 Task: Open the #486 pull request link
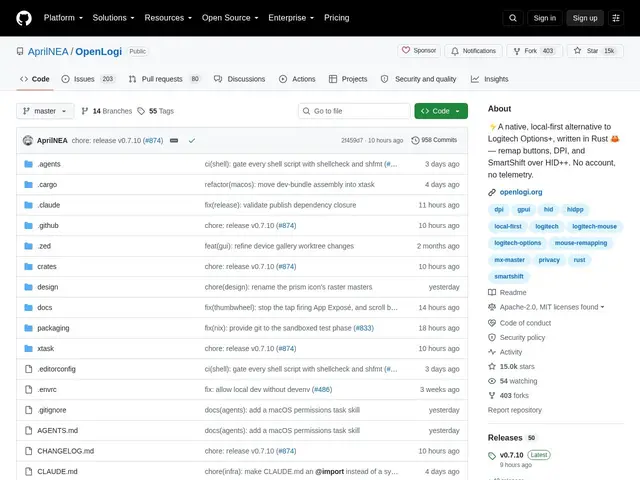(322, 389)
